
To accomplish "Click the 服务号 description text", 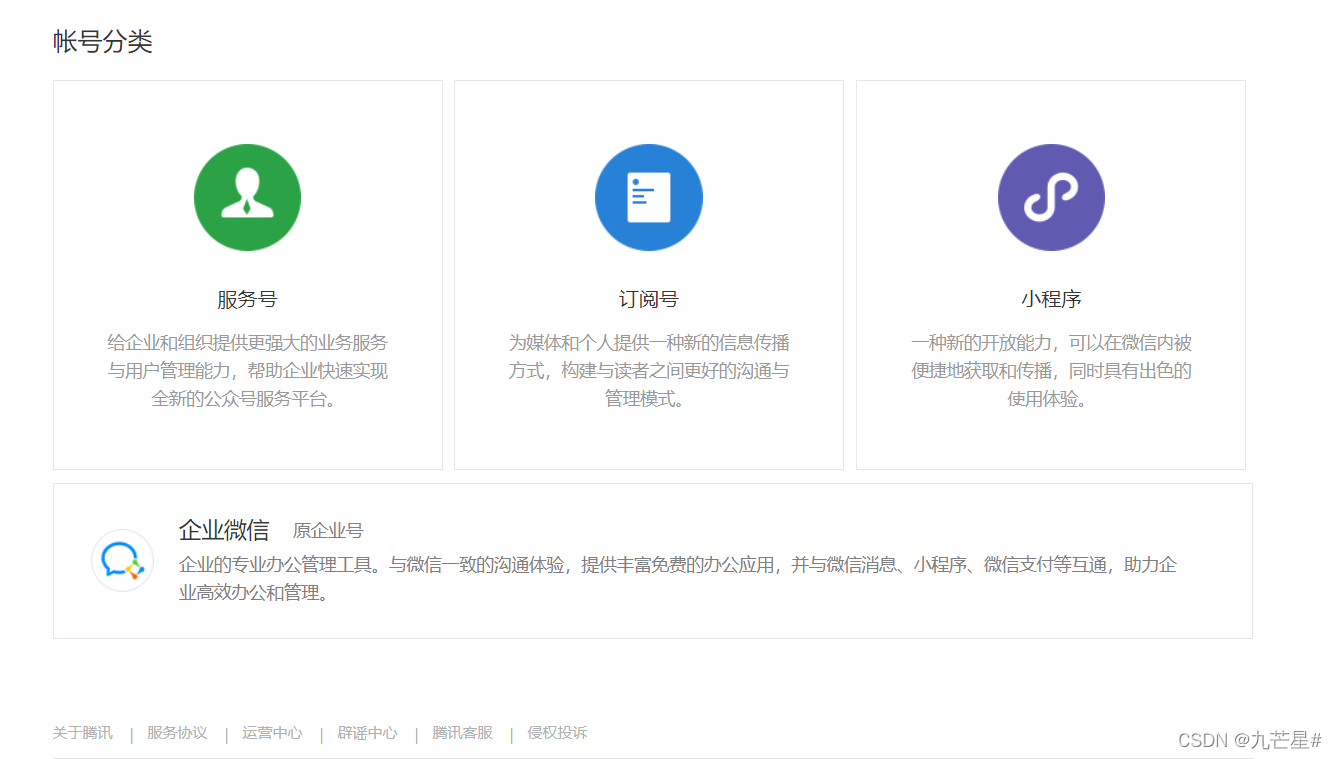I will [x=247, y=371].
